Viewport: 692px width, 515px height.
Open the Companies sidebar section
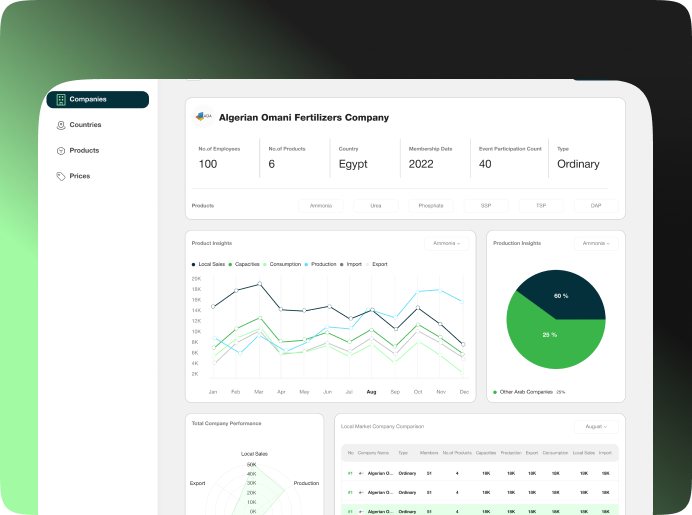point(98,99)
